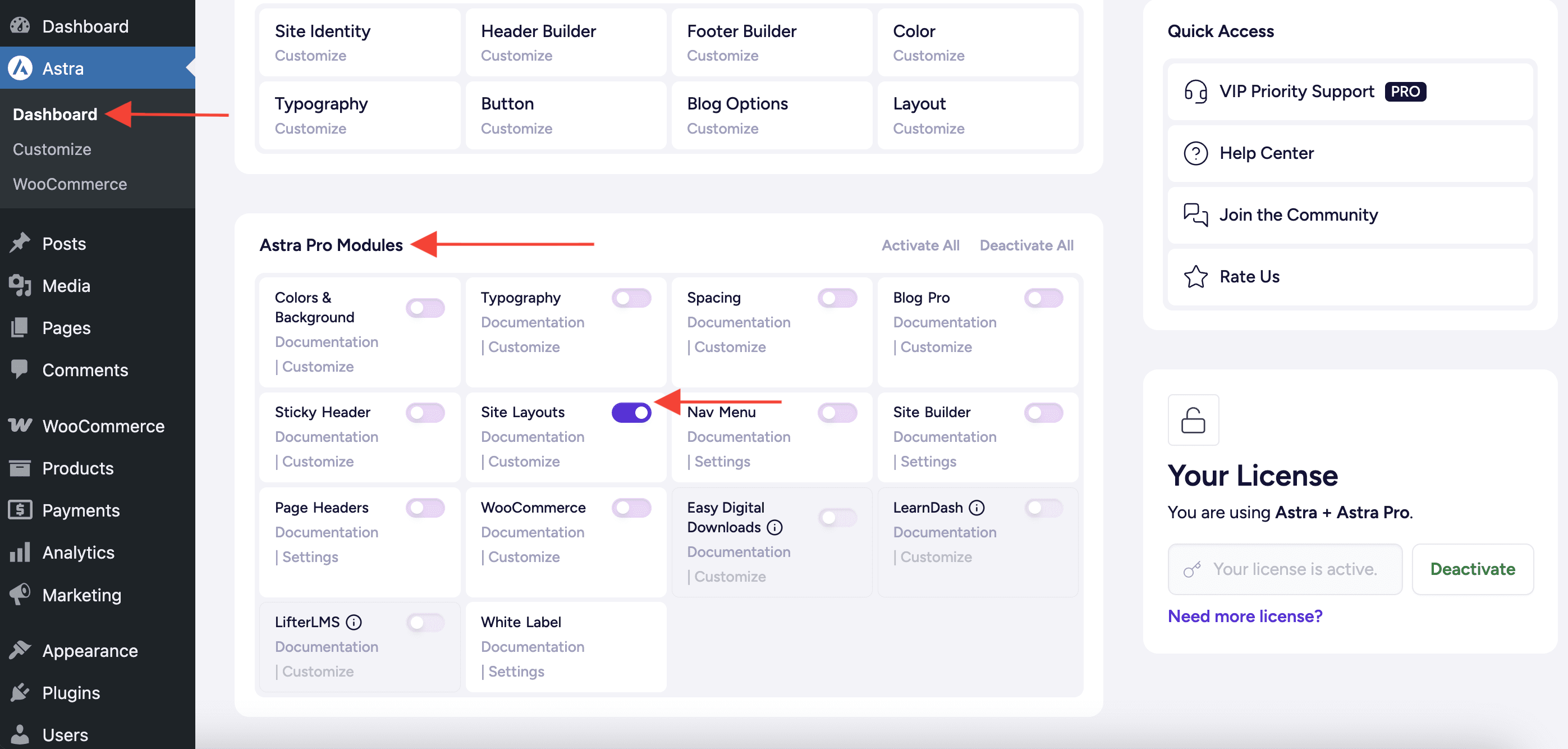Enable the Sticky Header module toggle
The image size is (1568, 749).
(x=425, y=412)
